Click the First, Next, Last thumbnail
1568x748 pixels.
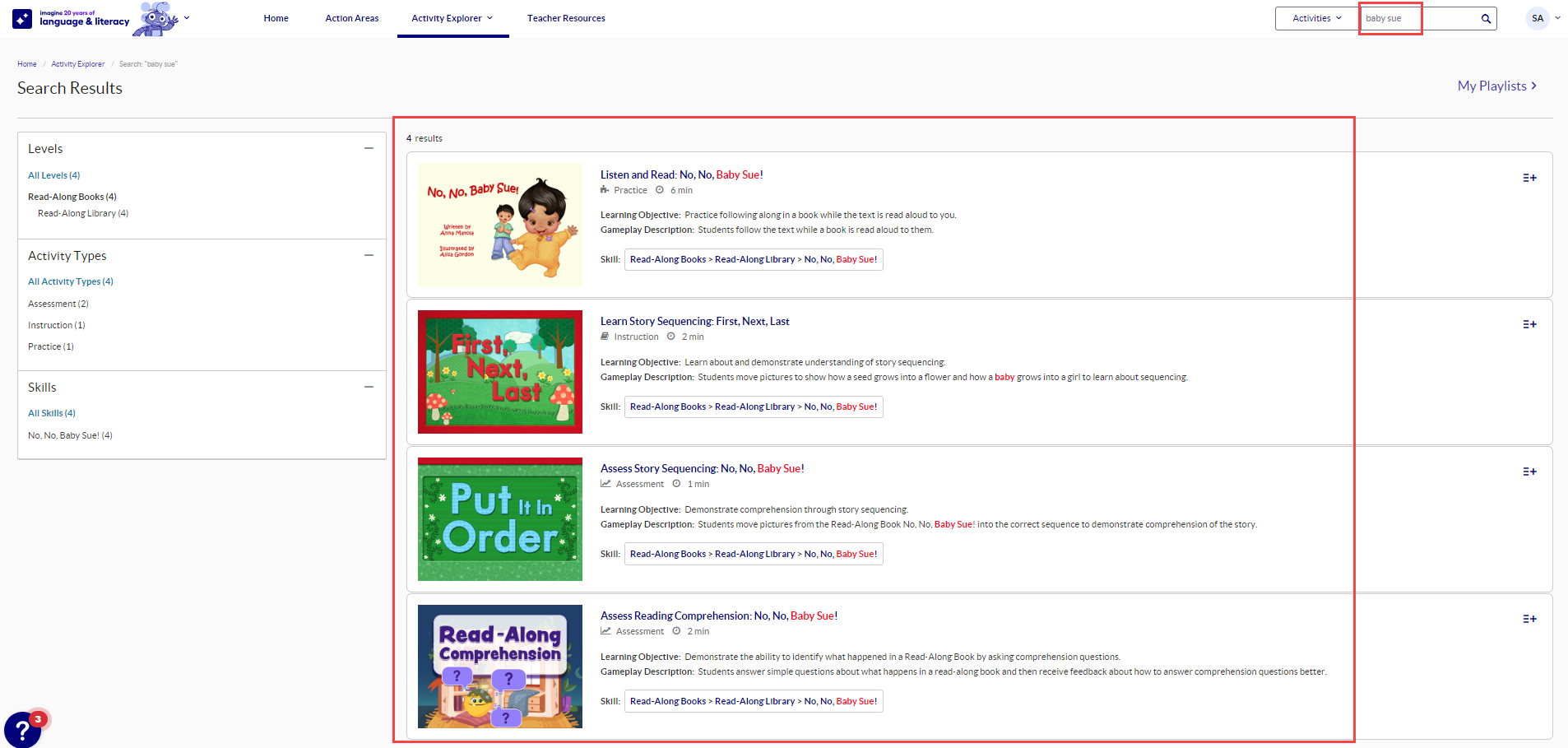[500, 372]
